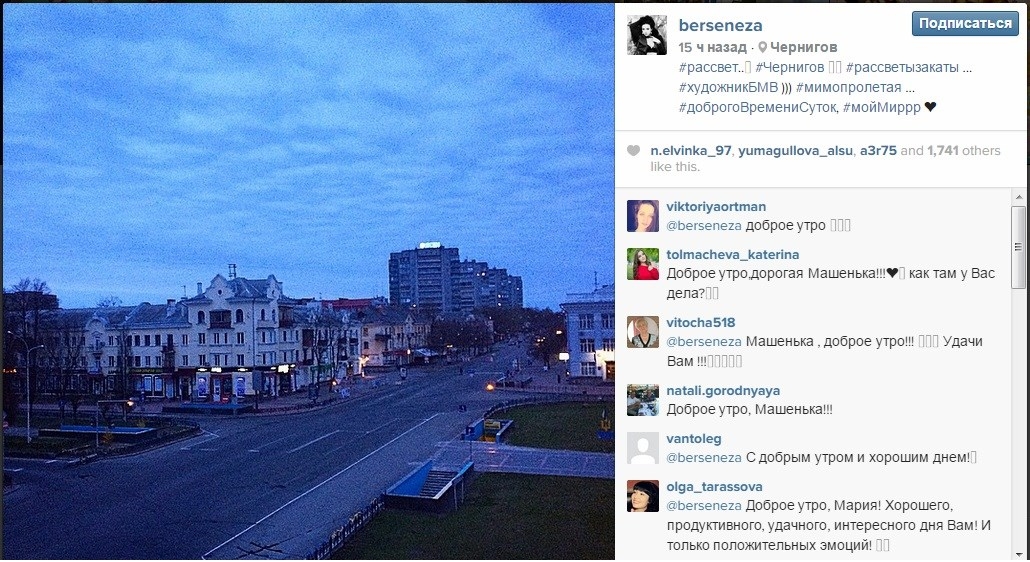Click the comments scrollbar thumb
This screenshot has width=1030, height=562.
tap(1019, 247)
